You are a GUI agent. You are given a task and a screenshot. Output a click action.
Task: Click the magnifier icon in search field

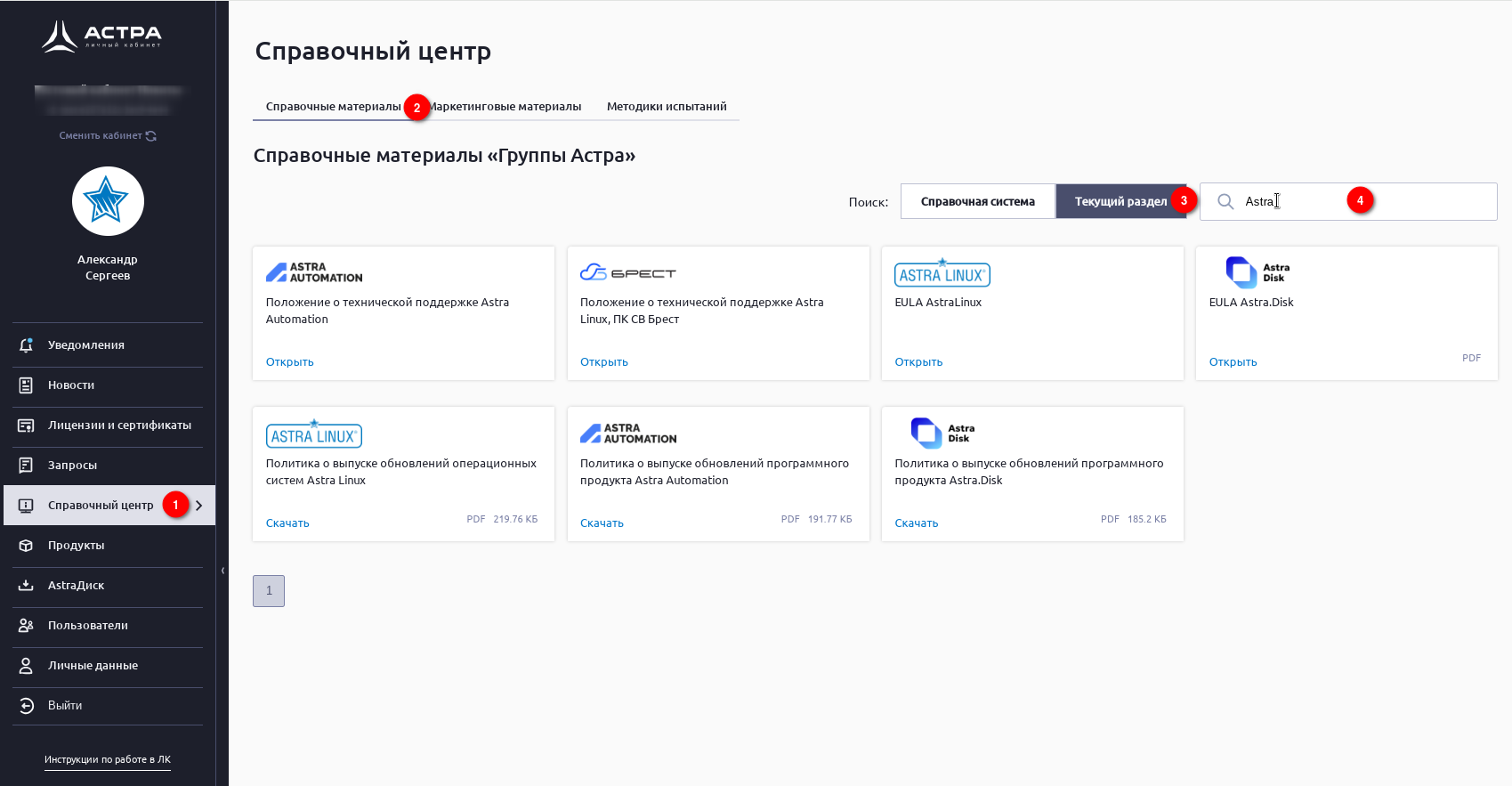[x=1225, y=202]
